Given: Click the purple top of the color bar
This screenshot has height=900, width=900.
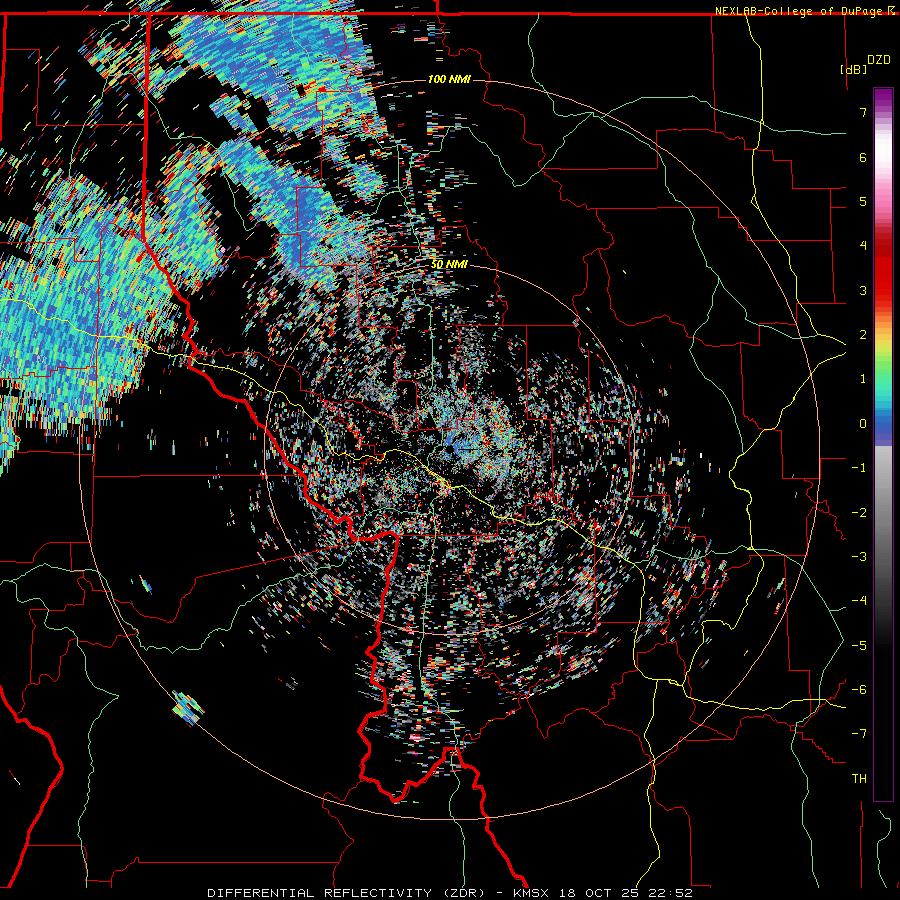Looking at the screenshot, I should pyautogui.click(x=883, y=98).
